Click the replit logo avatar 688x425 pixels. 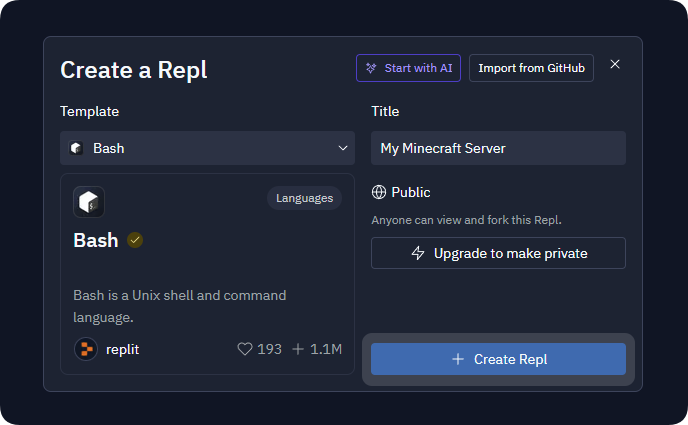(86, 349)
